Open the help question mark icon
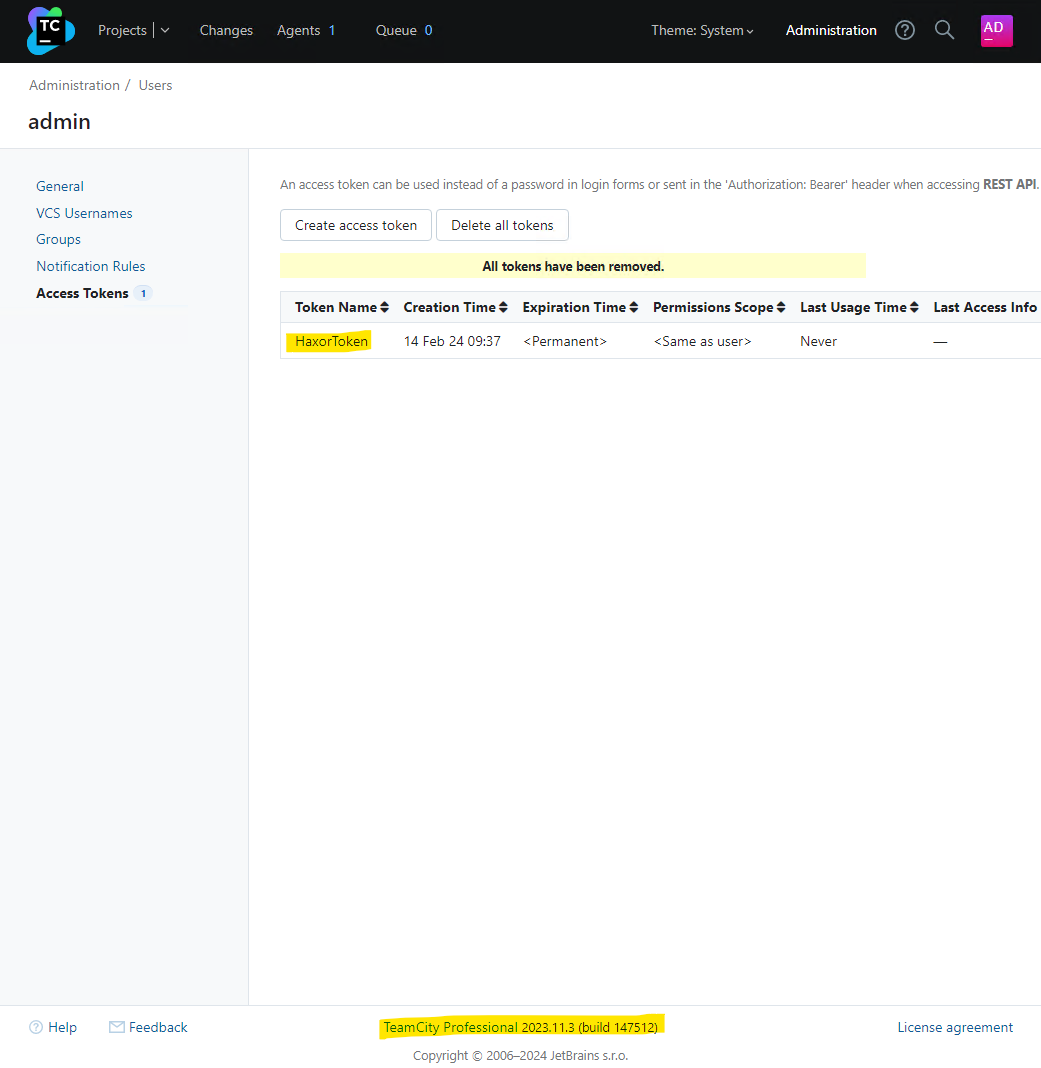 905,30
